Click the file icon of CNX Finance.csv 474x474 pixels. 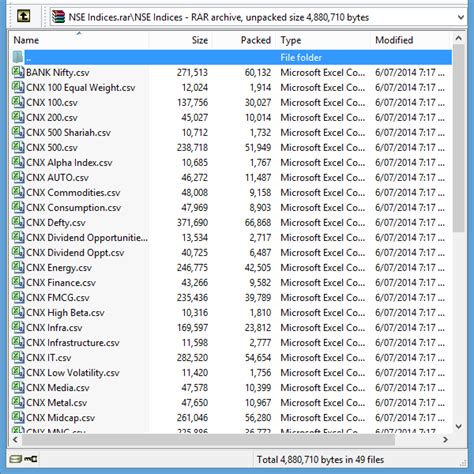tap(18, 282)
